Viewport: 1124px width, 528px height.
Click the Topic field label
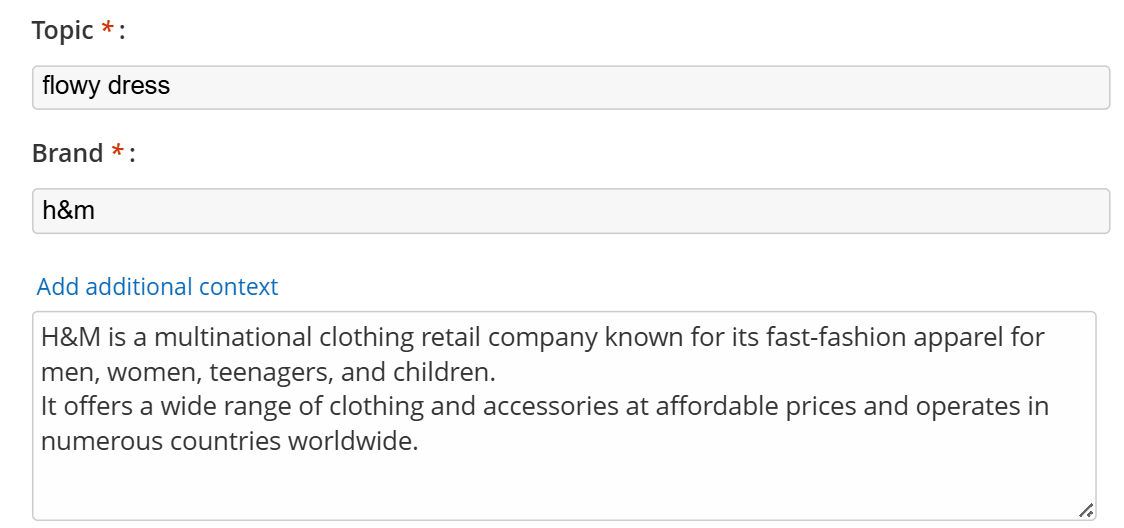(x=62, y=31)
